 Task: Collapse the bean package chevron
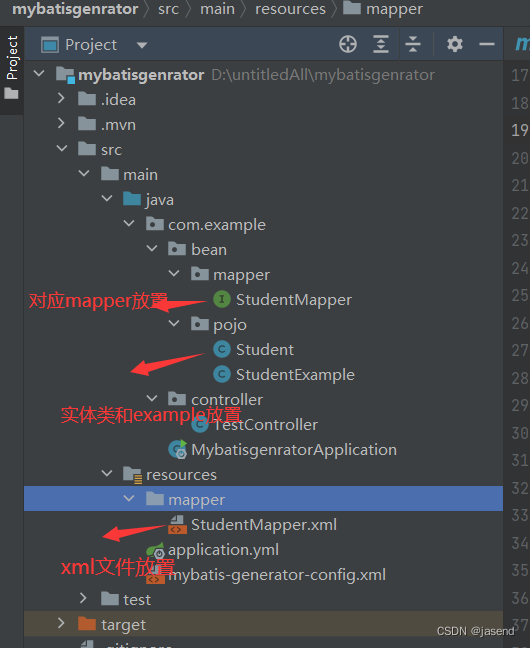point(152,248)
